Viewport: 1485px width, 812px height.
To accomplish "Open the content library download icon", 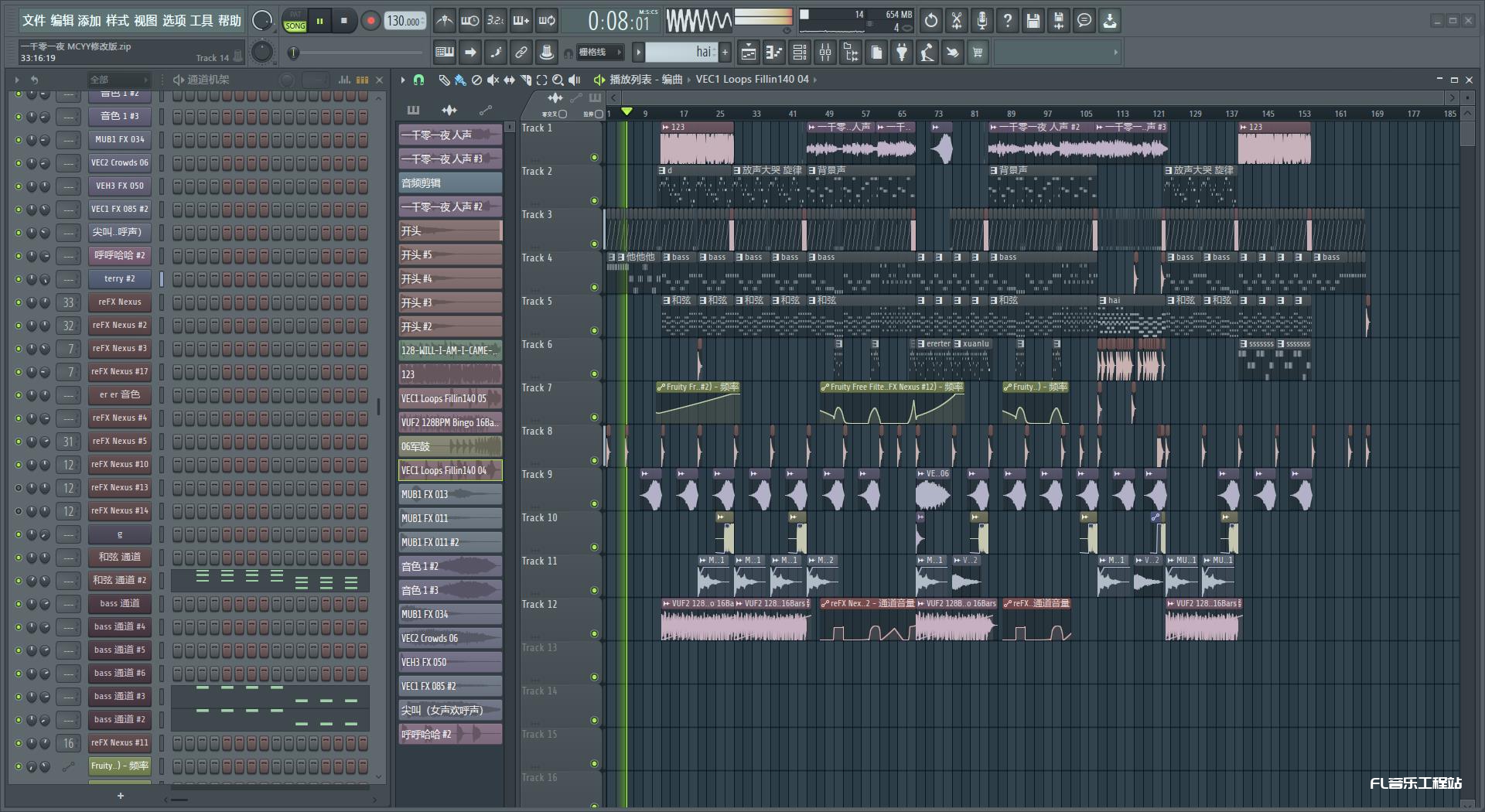I will click(x=1110, y=21).
